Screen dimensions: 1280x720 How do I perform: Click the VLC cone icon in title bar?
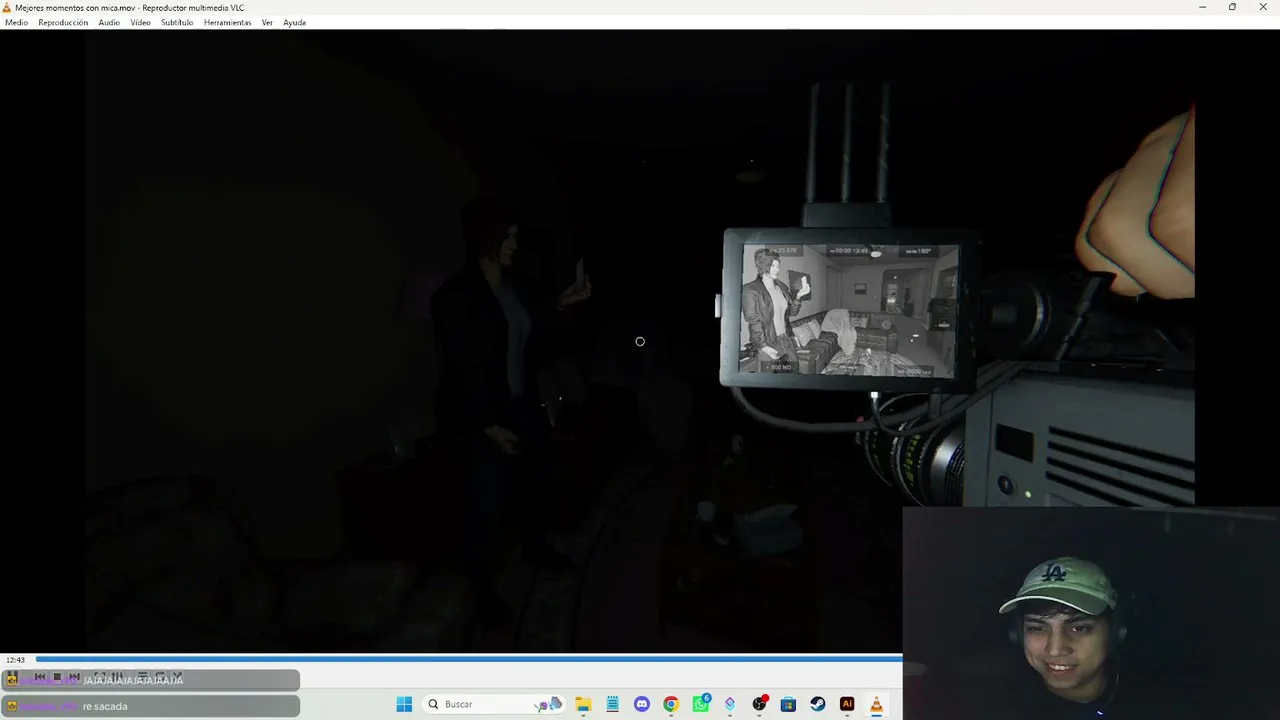(7, 7)
